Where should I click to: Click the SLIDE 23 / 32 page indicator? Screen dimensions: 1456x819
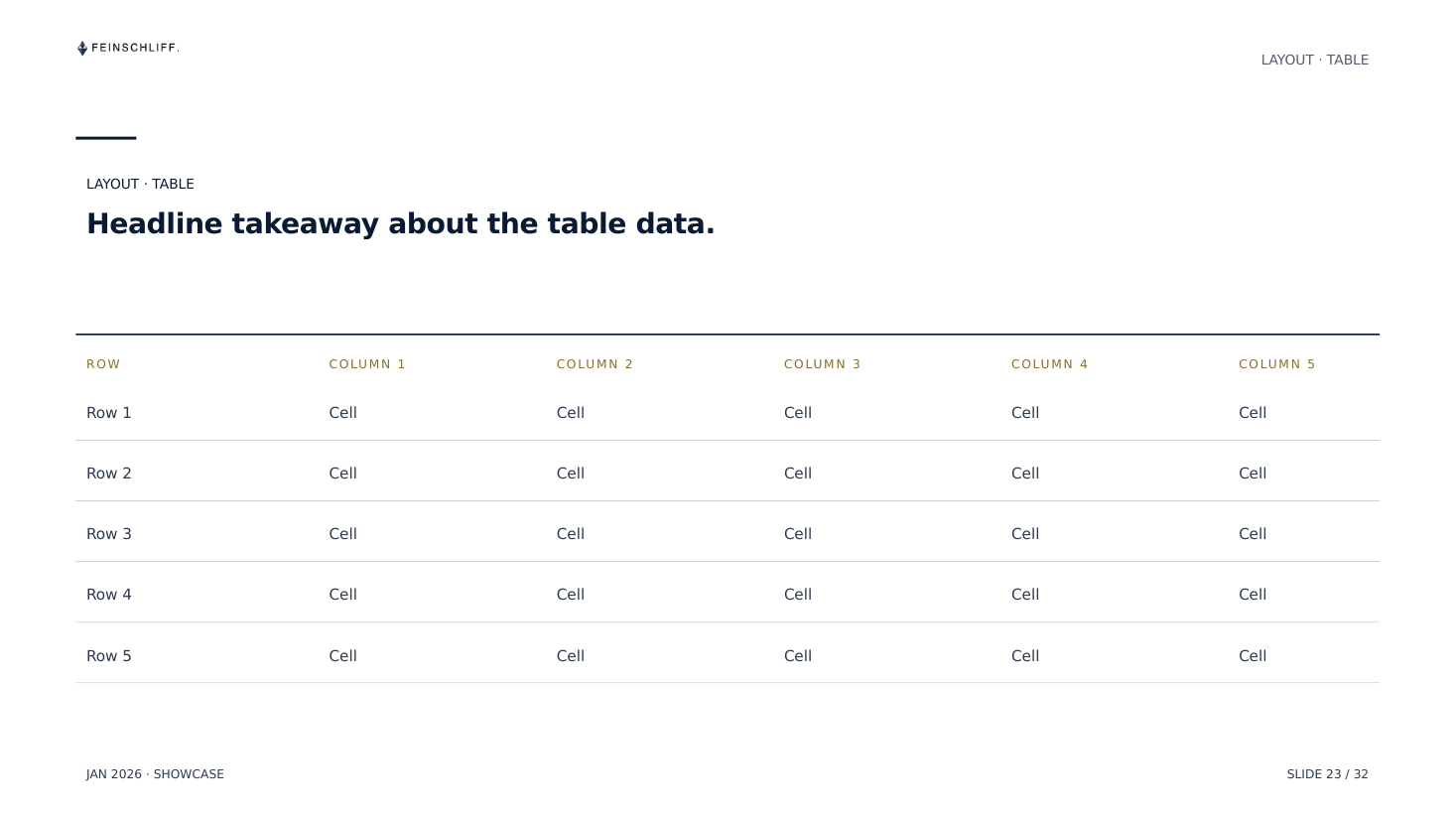tap(1327, 774)
